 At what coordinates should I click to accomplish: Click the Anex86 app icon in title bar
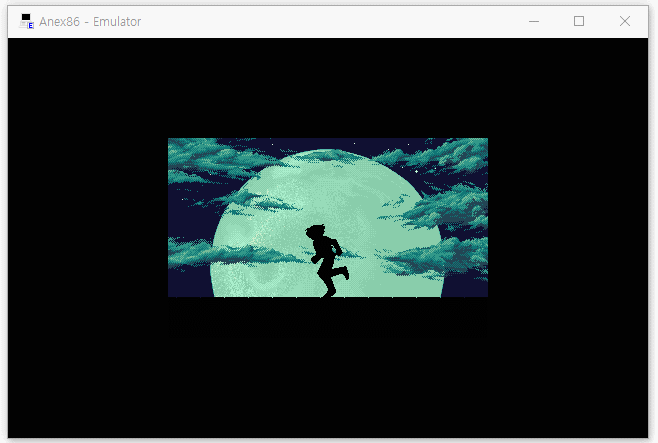(x=27, y=21)
